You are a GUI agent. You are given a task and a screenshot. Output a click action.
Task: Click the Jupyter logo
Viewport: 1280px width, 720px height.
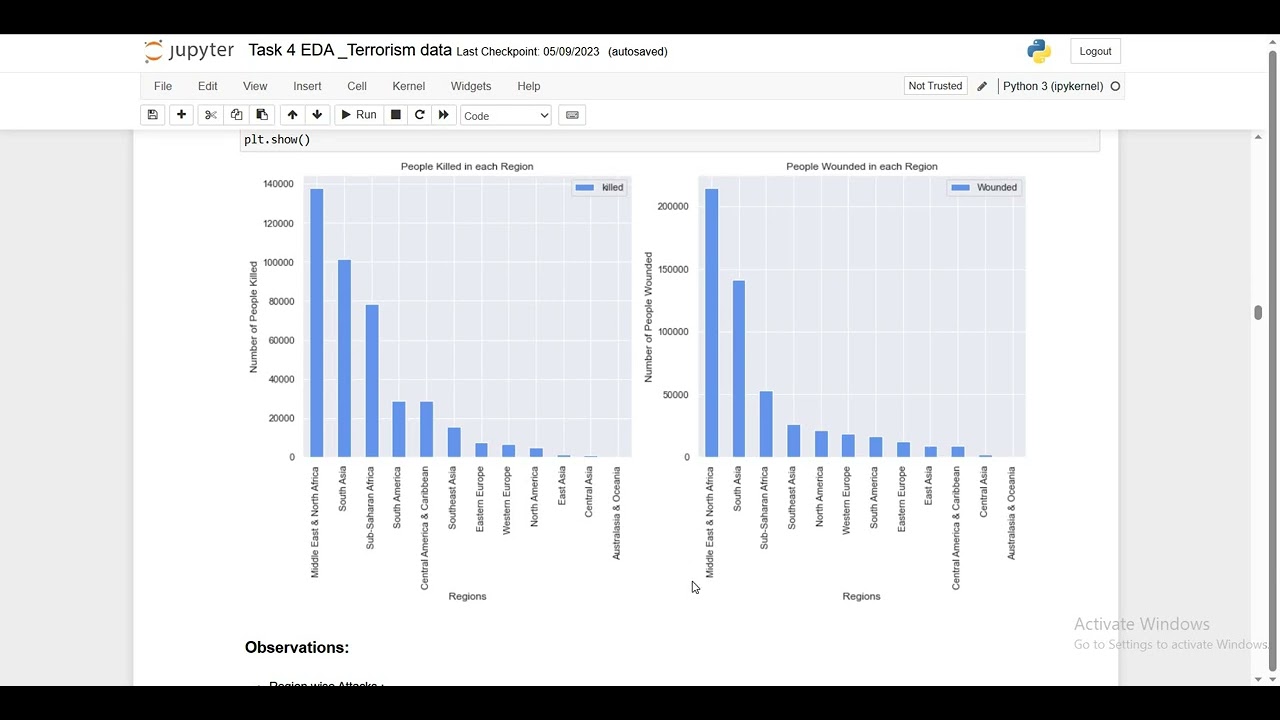pos(189,51)
